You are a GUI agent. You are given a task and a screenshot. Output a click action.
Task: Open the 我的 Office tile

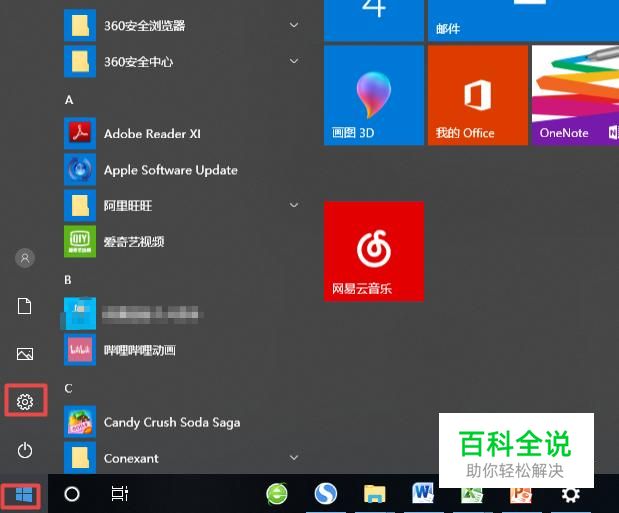pyautogui.click(x=478, y=95)
